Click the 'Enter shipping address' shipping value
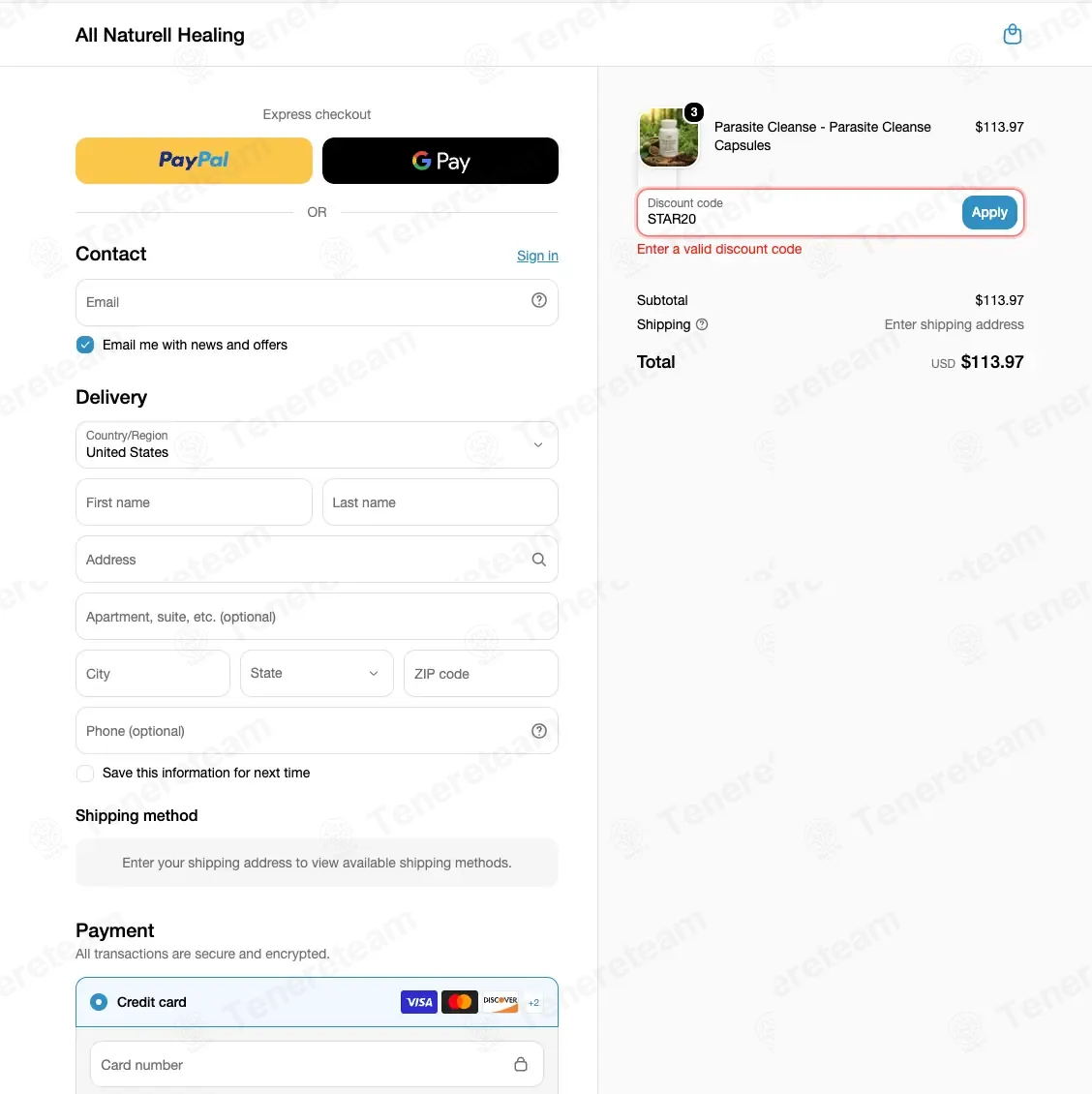 click(x=954, y=324)
